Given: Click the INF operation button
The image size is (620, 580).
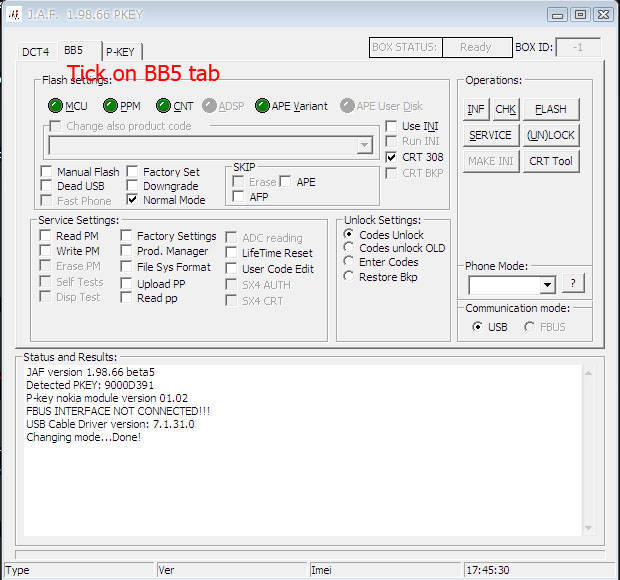Looking at the screenshot, I should click(476, 109).
